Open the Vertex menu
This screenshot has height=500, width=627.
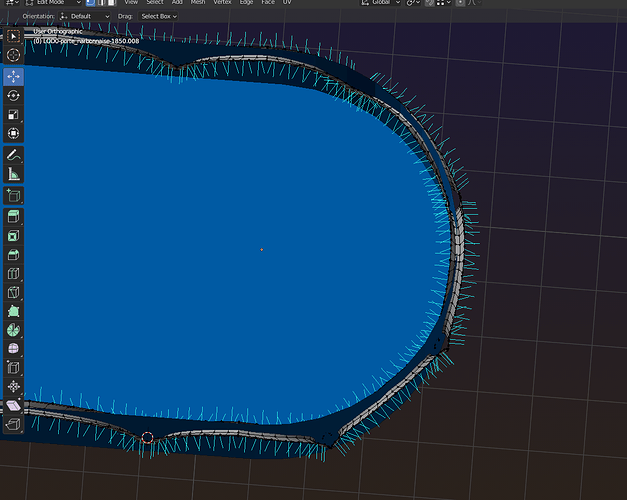[222, 2]
